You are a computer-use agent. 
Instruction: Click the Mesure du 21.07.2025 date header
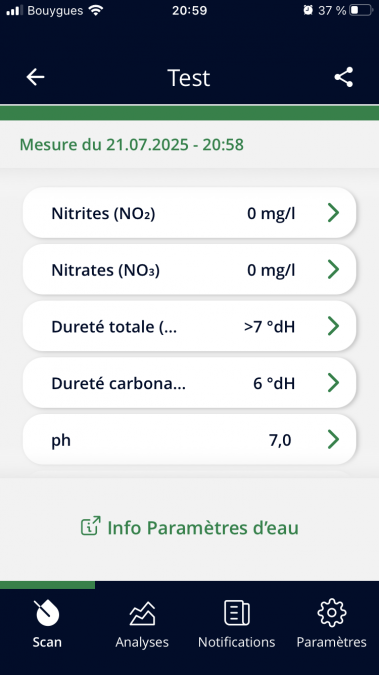(132, 145)
